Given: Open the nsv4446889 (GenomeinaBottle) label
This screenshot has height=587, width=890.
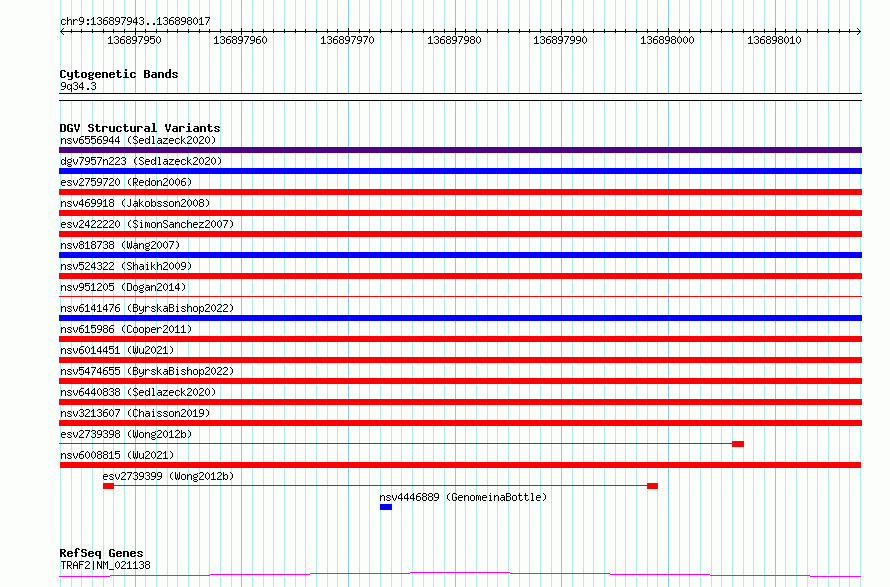Looking at the screenshot, I should (x=463, y=497).
